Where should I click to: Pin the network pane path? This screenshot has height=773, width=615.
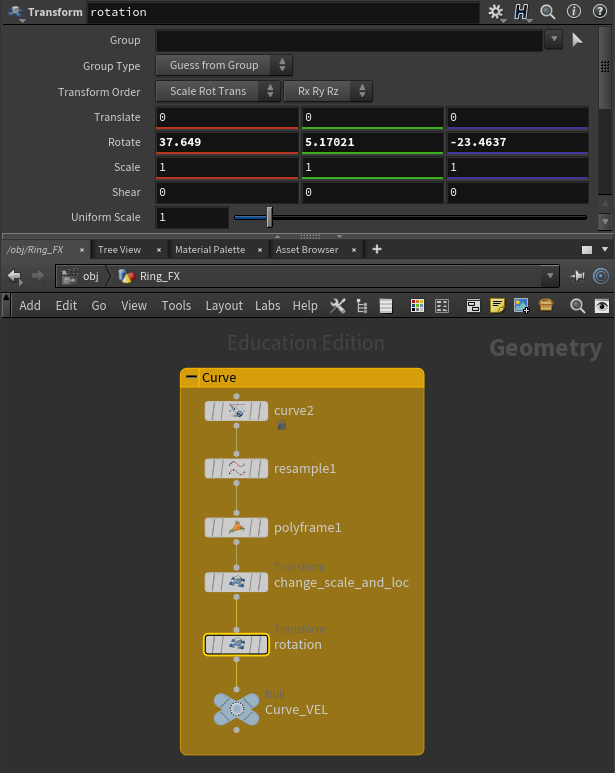click(x=577, y=276)
